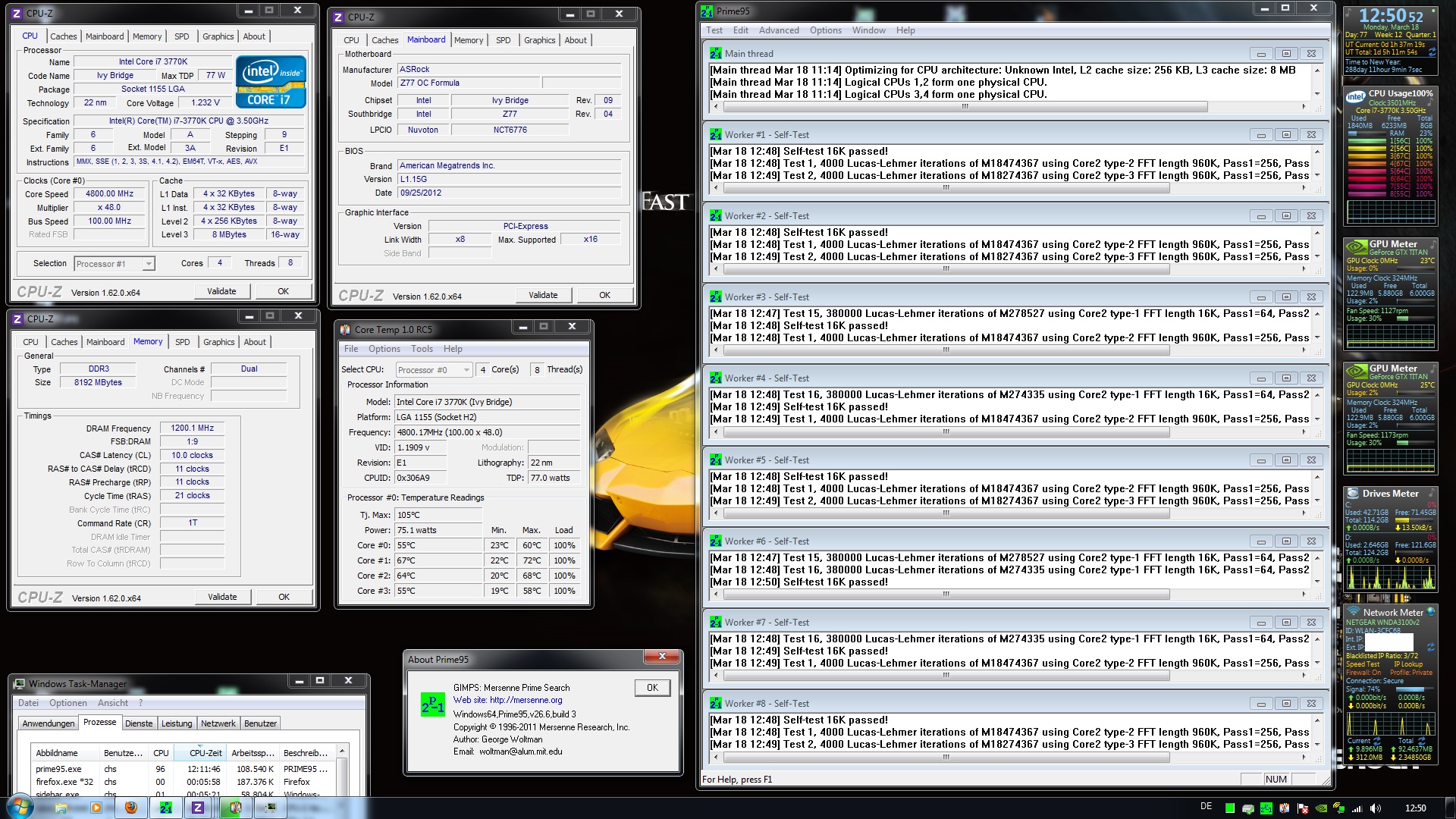
Task: Click Prime95 window title icon
Action: tap(707, 11)
